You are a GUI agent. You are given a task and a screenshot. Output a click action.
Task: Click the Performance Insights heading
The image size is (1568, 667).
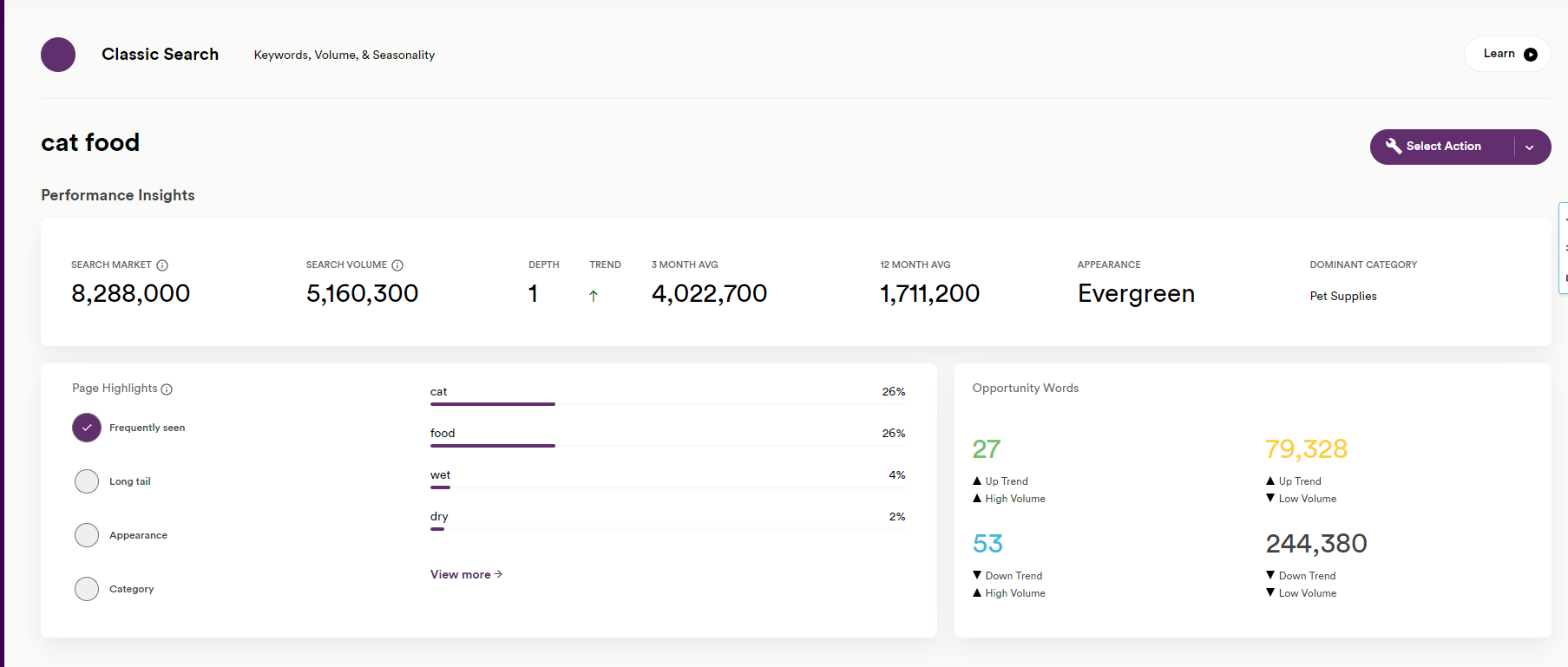[x=118, y=195]
